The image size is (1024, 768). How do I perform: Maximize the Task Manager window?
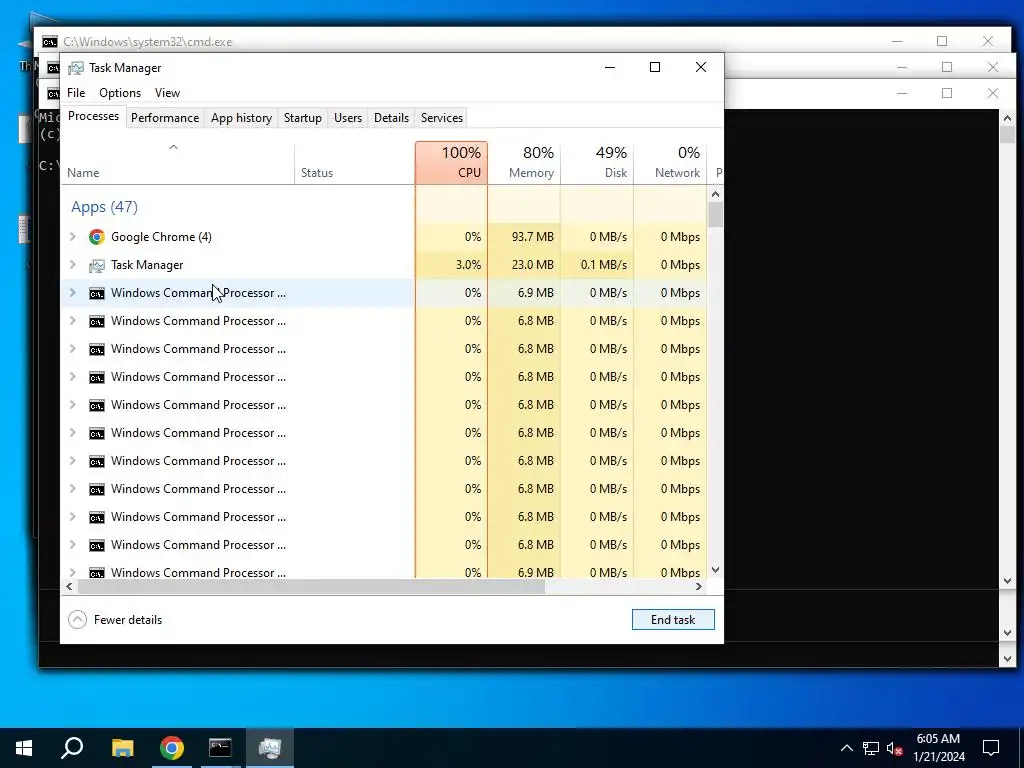click(655, 67)
